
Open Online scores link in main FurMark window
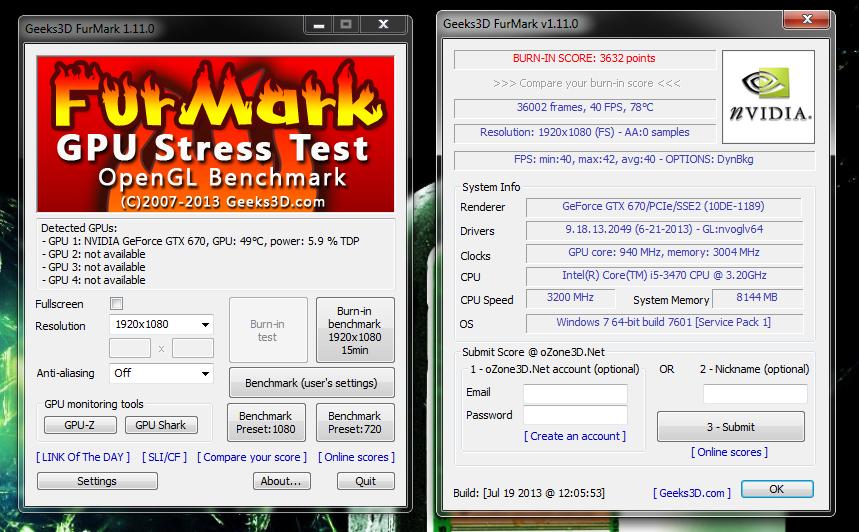pos(356,457)
